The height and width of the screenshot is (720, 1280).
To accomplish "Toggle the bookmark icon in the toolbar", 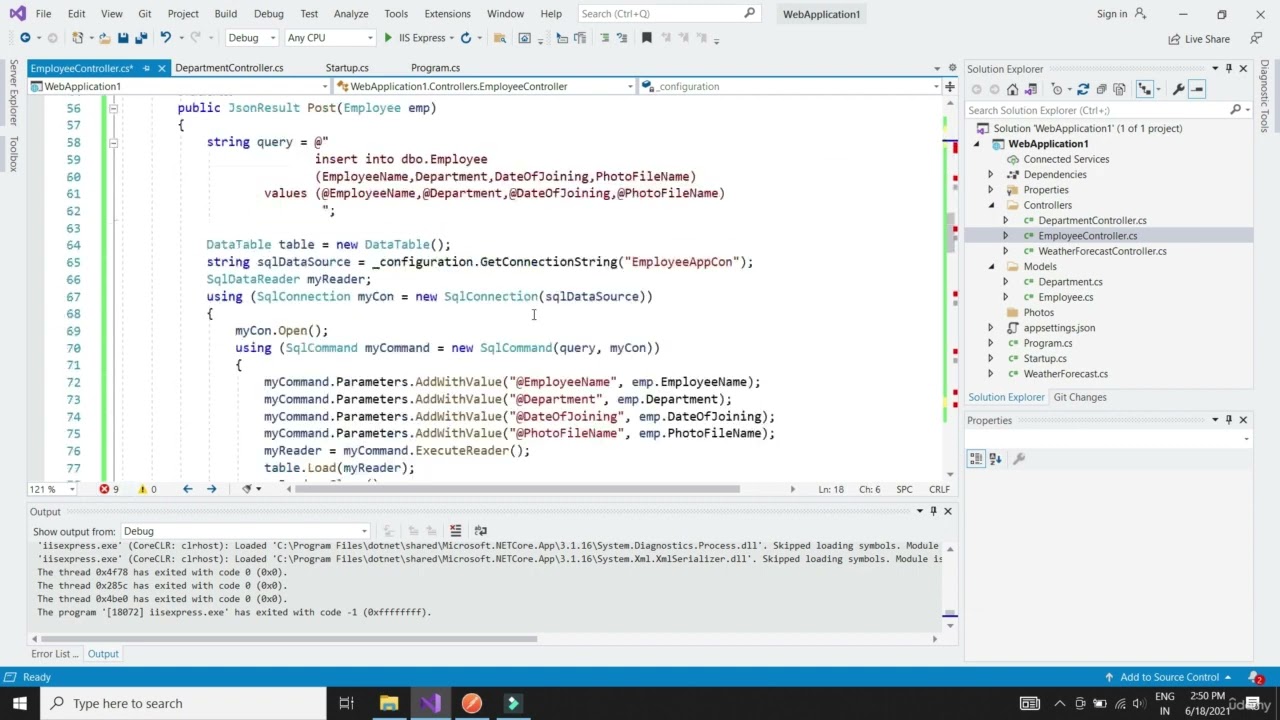I will click(x=647, y=38).
